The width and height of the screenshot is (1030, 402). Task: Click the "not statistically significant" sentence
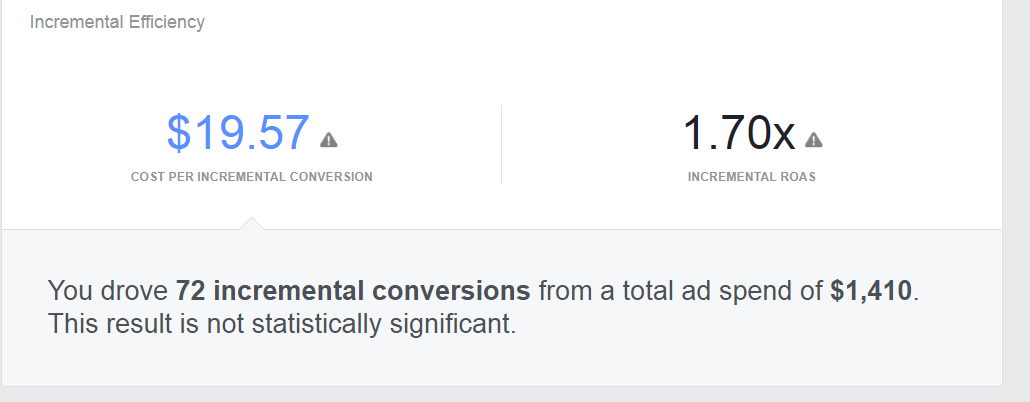282,325
